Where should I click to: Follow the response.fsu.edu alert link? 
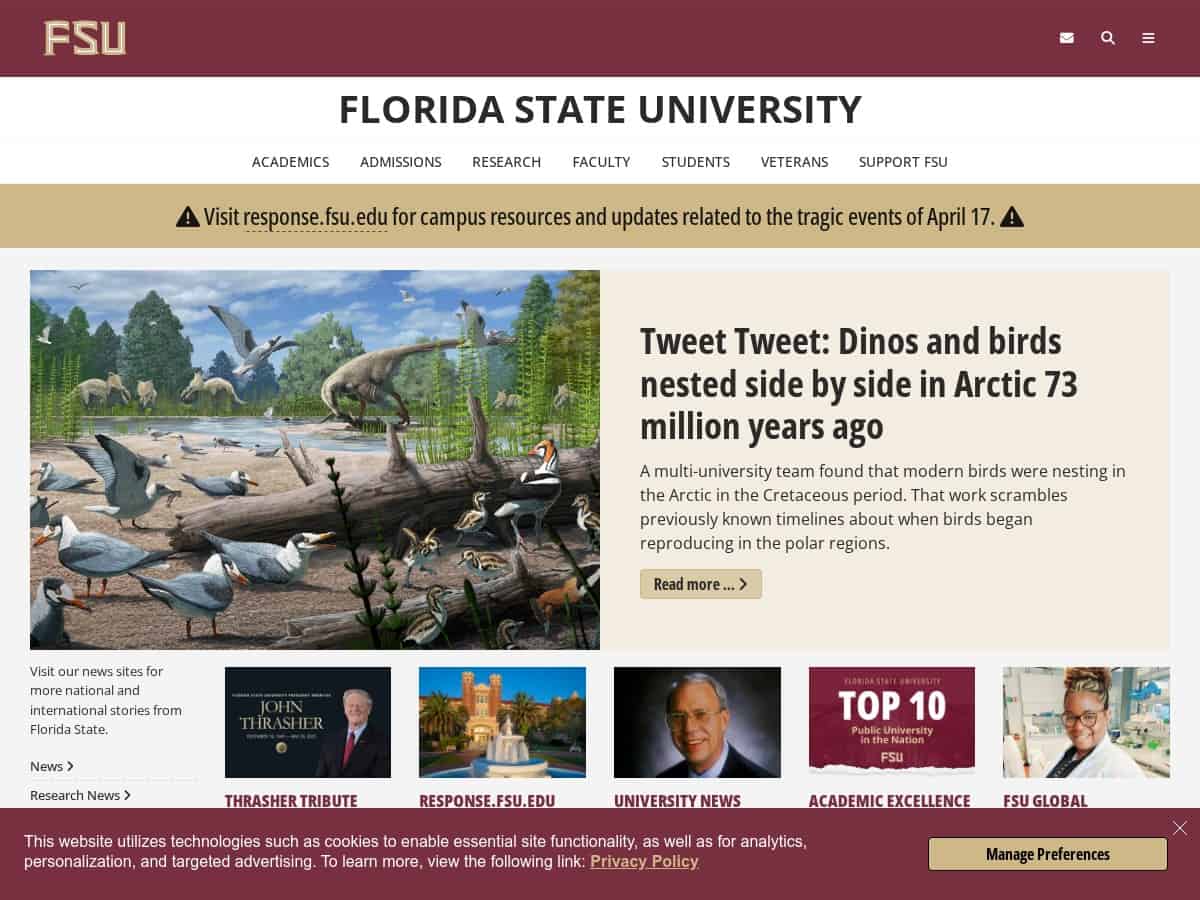point(315,217)
